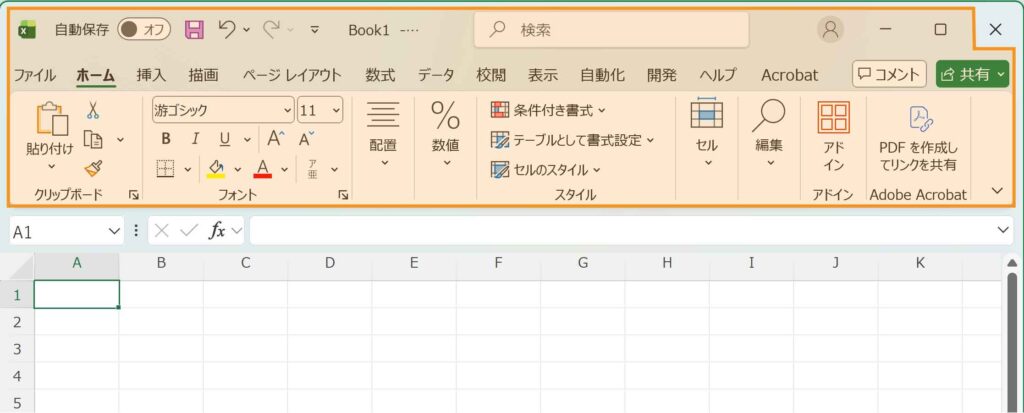Screen dimensions: 1024x413
Task: Open セルのスタイル cell styles menu
Action: coord(546,170)
